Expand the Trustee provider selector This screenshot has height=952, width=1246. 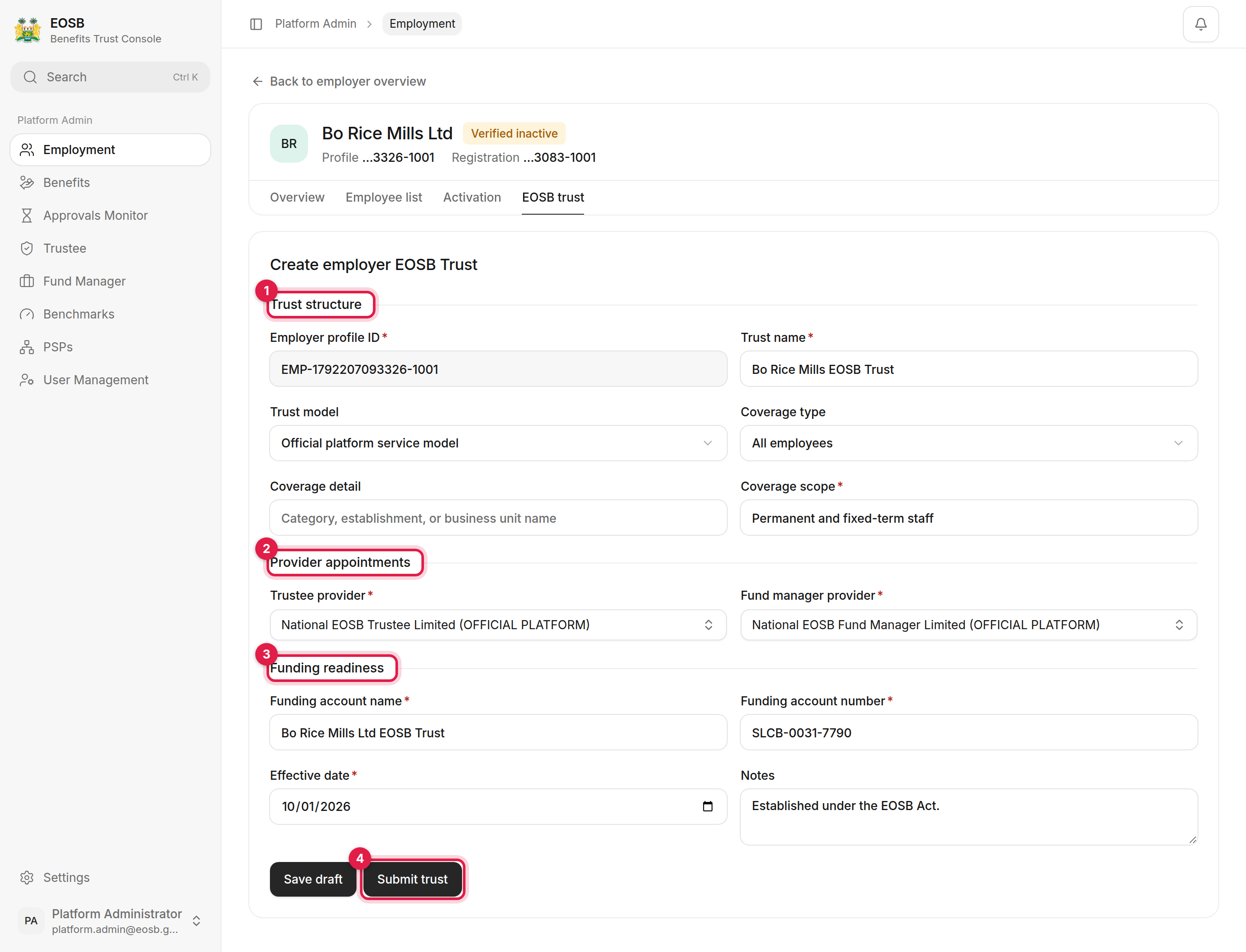[498, 624]
